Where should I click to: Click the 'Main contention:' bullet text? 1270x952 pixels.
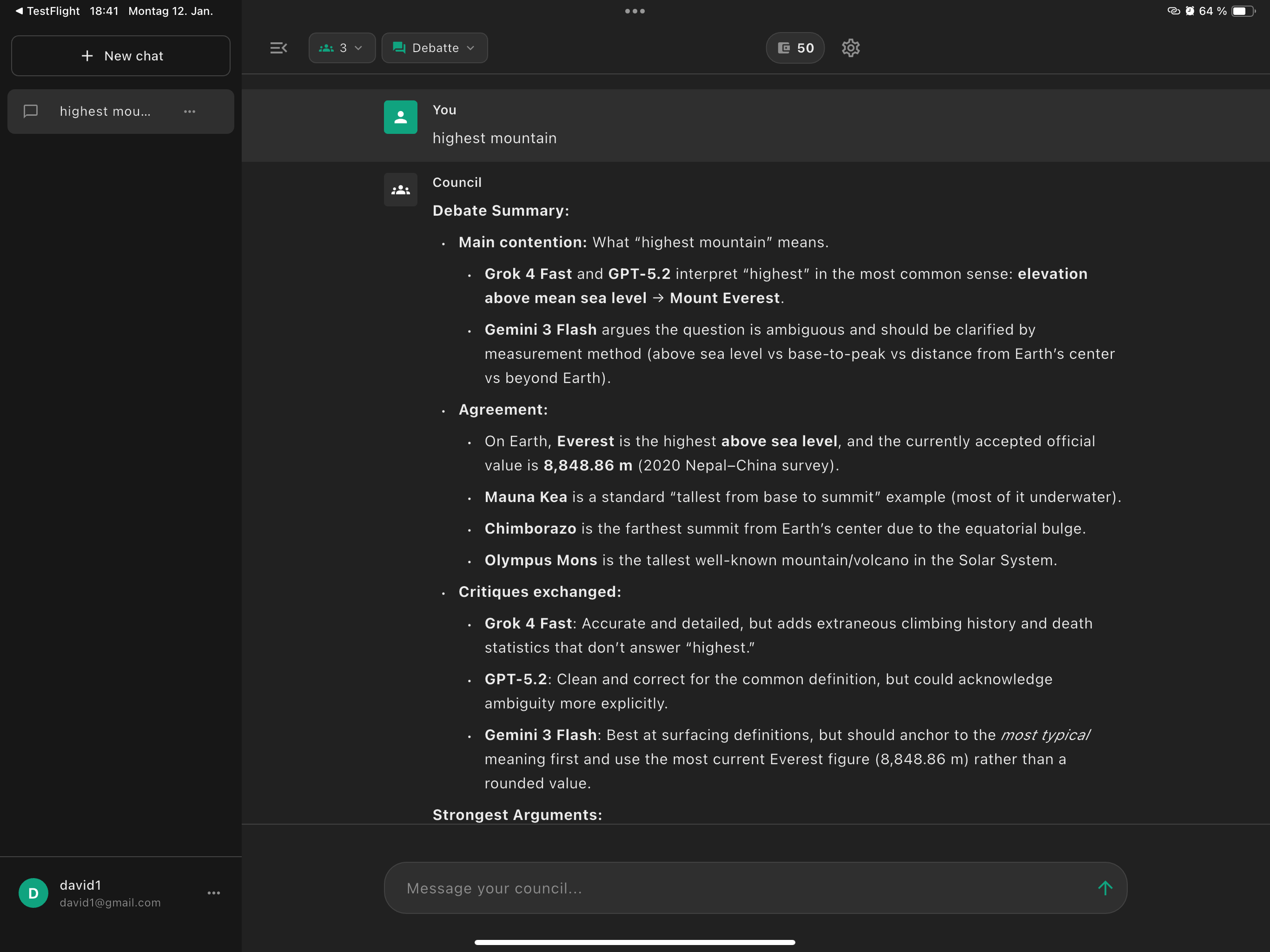tap(523, 242)
